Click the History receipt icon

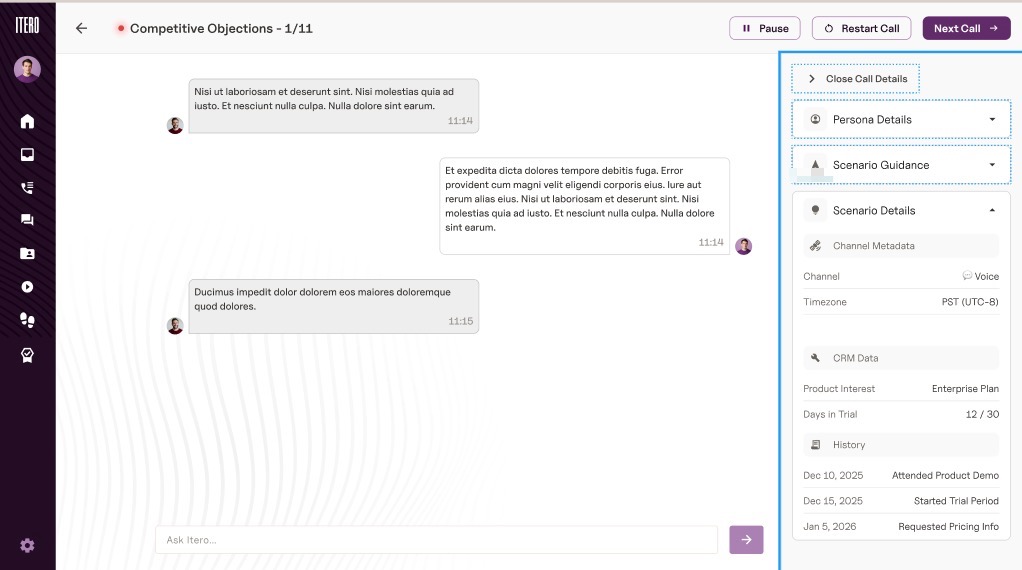click(x=815, y=444)
